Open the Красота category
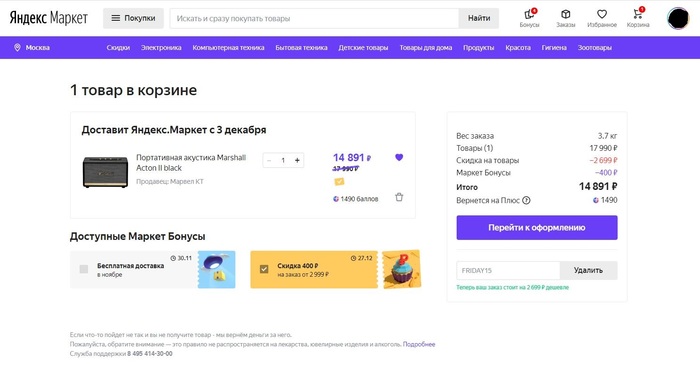The width and height of the screenshot is (700, 386). [518, 47]
